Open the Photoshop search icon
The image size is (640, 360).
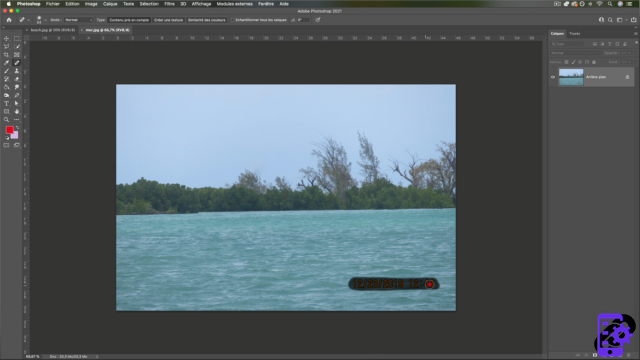(x=610, y=20)
